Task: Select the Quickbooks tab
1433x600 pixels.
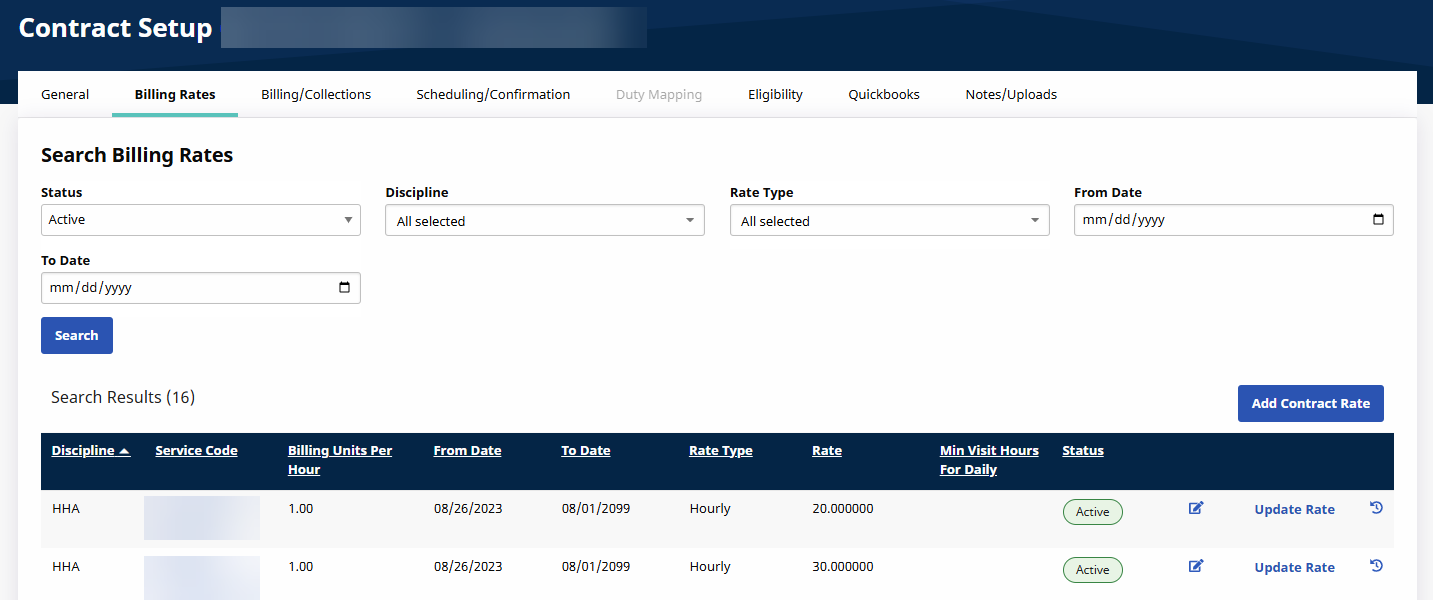Action: pyautogui.click(x=884, y=95)
